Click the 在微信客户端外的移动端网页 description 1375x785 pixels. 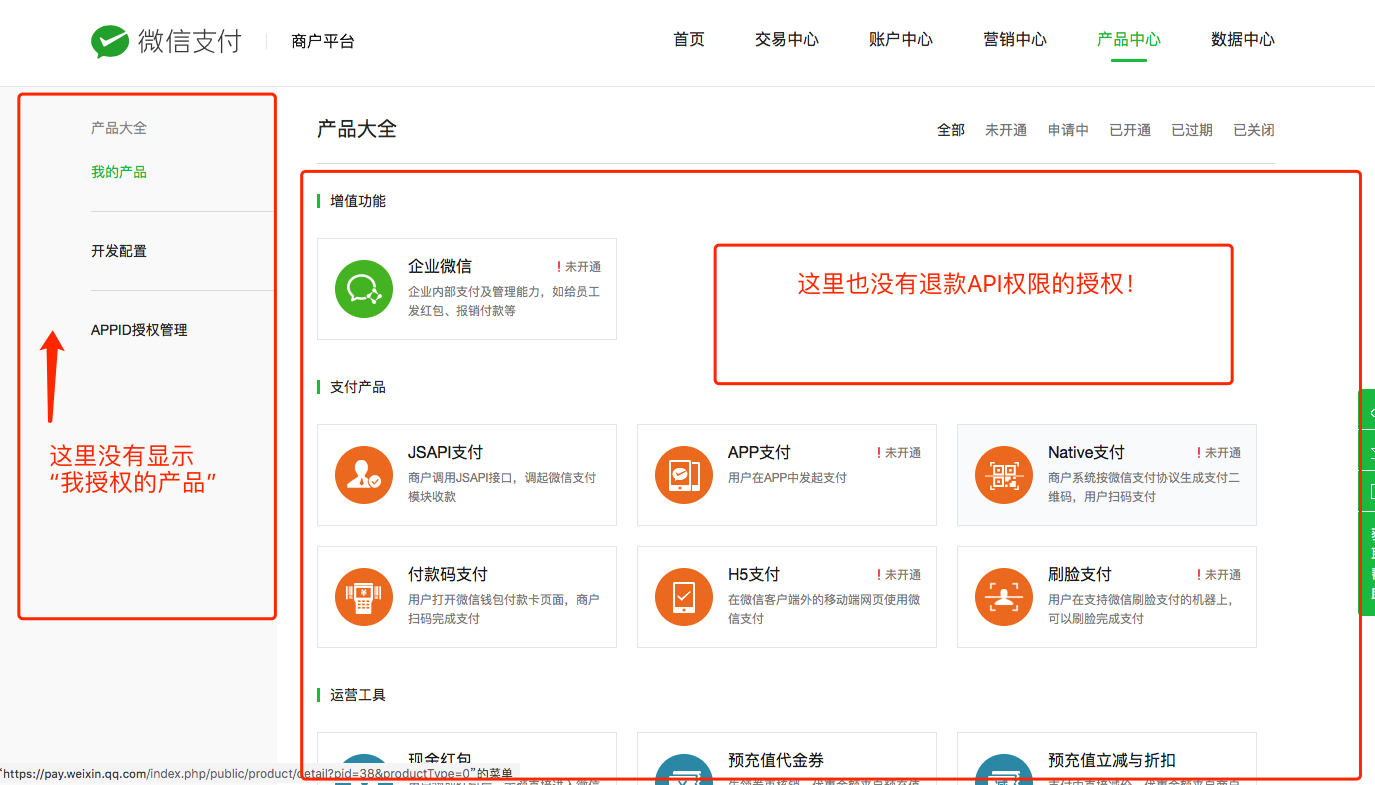coord(824,609)
